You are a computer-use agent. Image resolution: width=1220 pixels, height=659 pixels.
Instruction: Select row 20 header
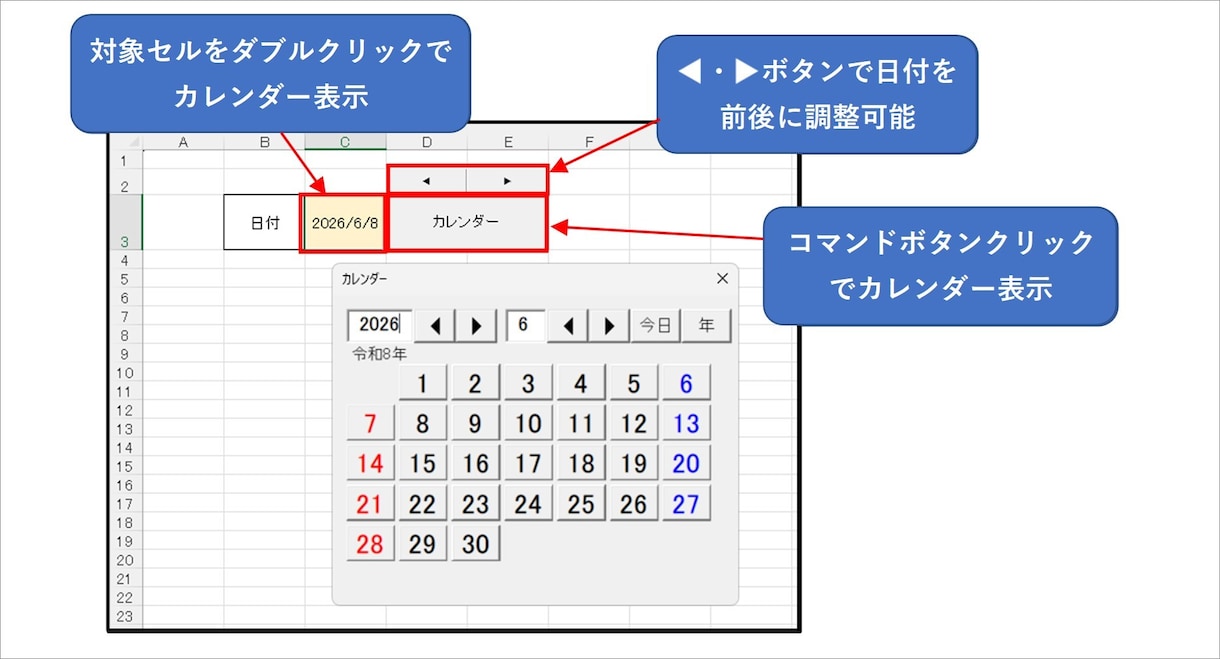point(125,560)
